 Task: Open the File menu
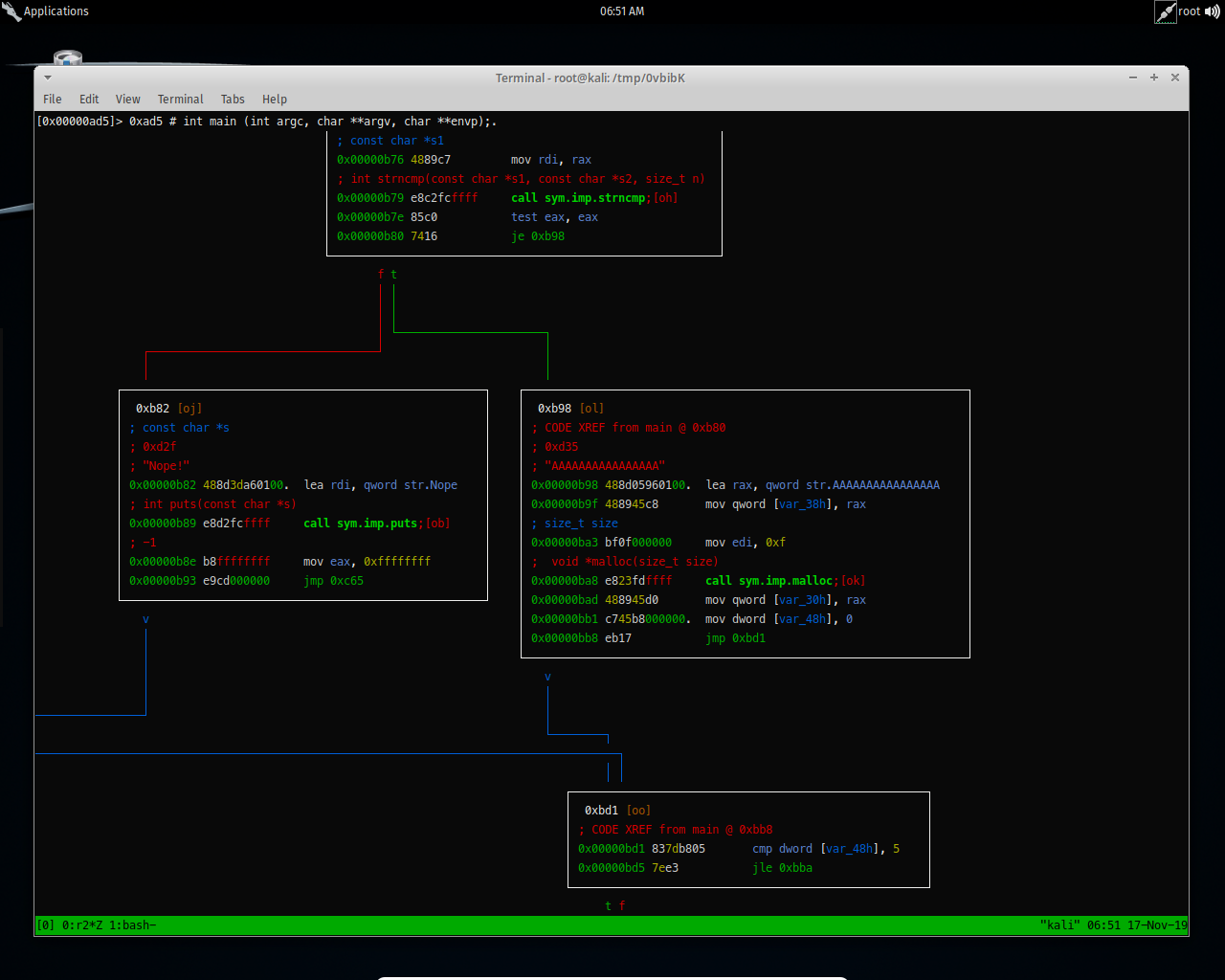pyautogui.click(x=53, y=100)
